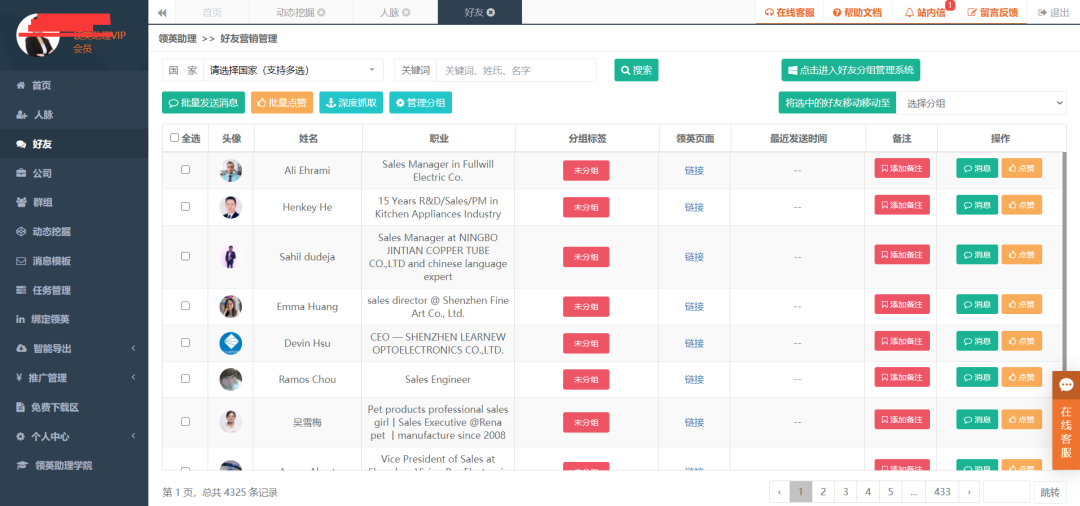Click the green 搜索 search button
This screenshot has height=506, width=1080.
pos(636,70)
